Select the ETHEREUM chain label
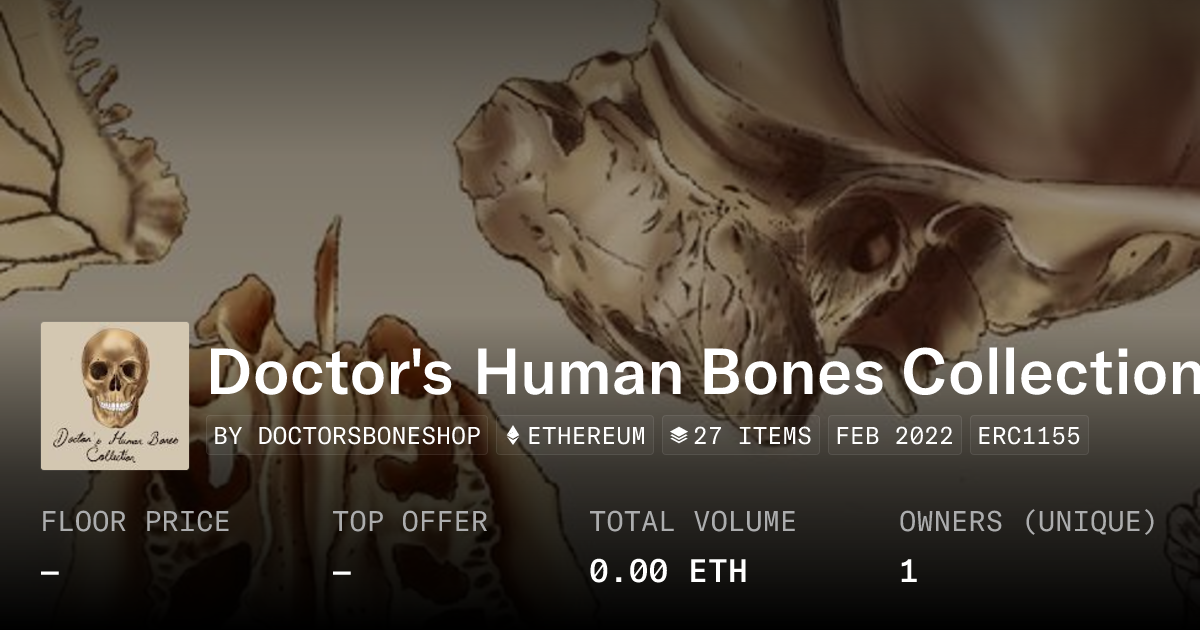This screenshot has height=630, width=1200. coord(586,436)
